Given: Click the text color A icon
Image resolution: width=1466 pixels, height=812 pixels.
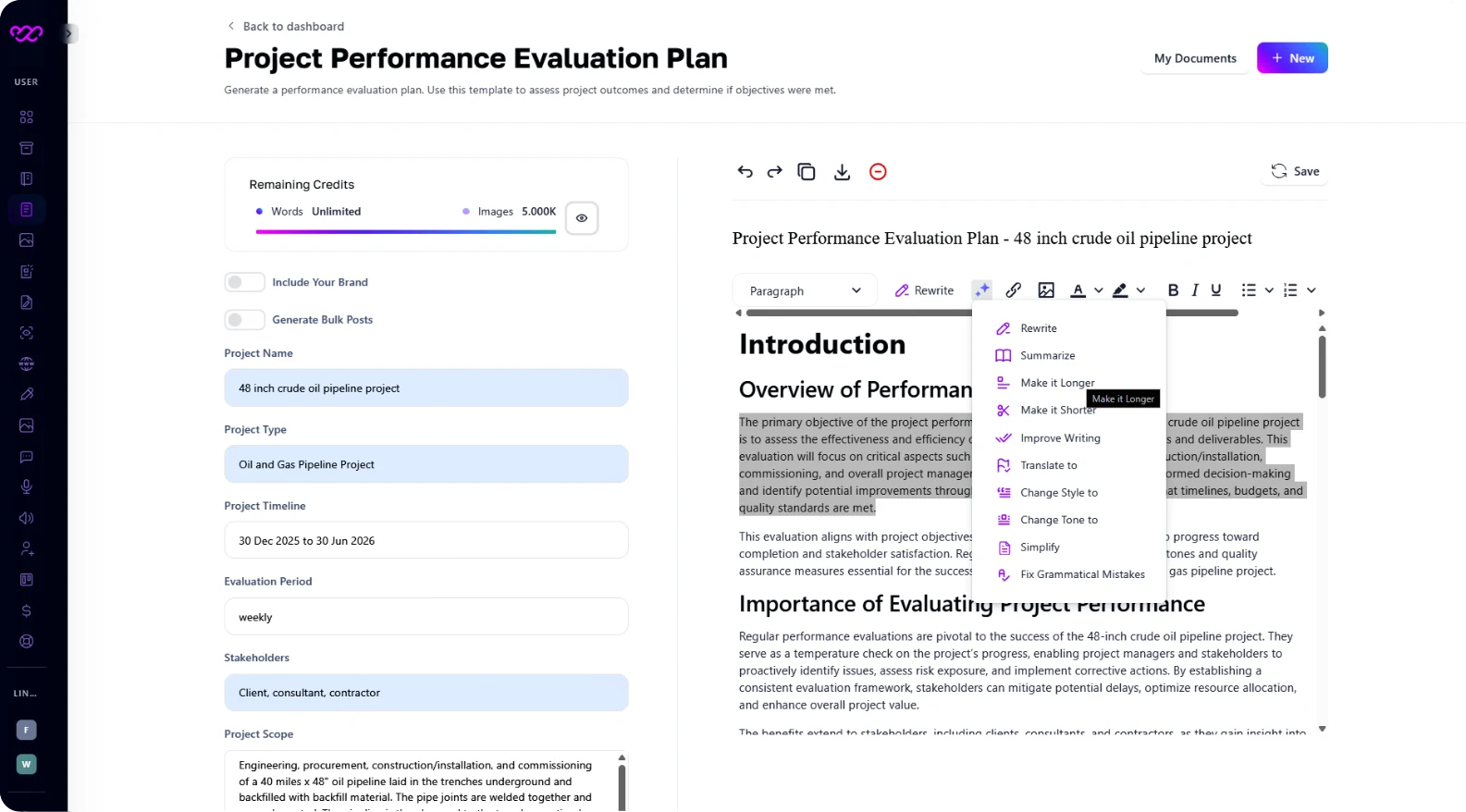Looking at the screenshot, I should 1078,290.
